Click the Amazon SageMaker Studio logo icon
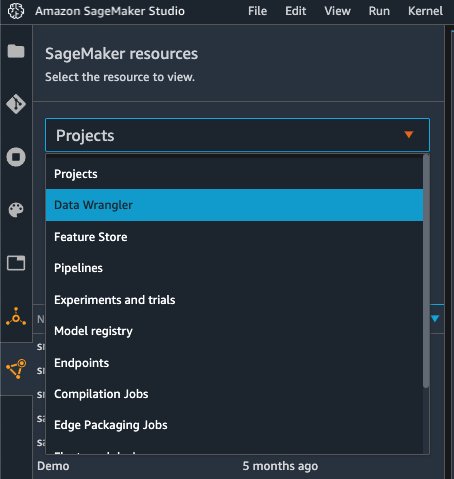Viewport: 454px width, 479px height. pyautogui.click(x=16, y=11)
